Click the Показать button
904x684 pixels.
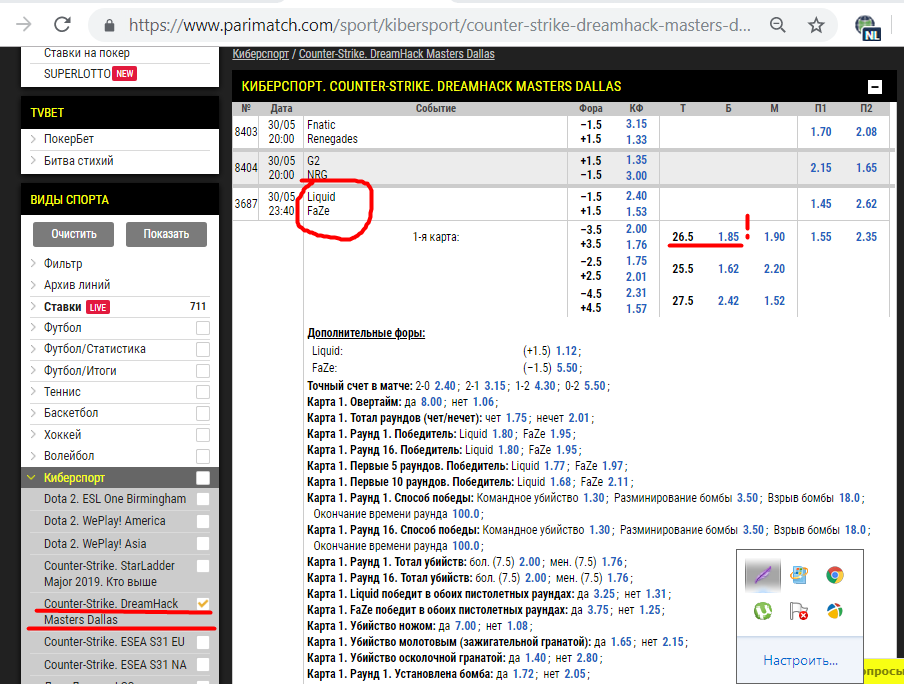(166, 234)
